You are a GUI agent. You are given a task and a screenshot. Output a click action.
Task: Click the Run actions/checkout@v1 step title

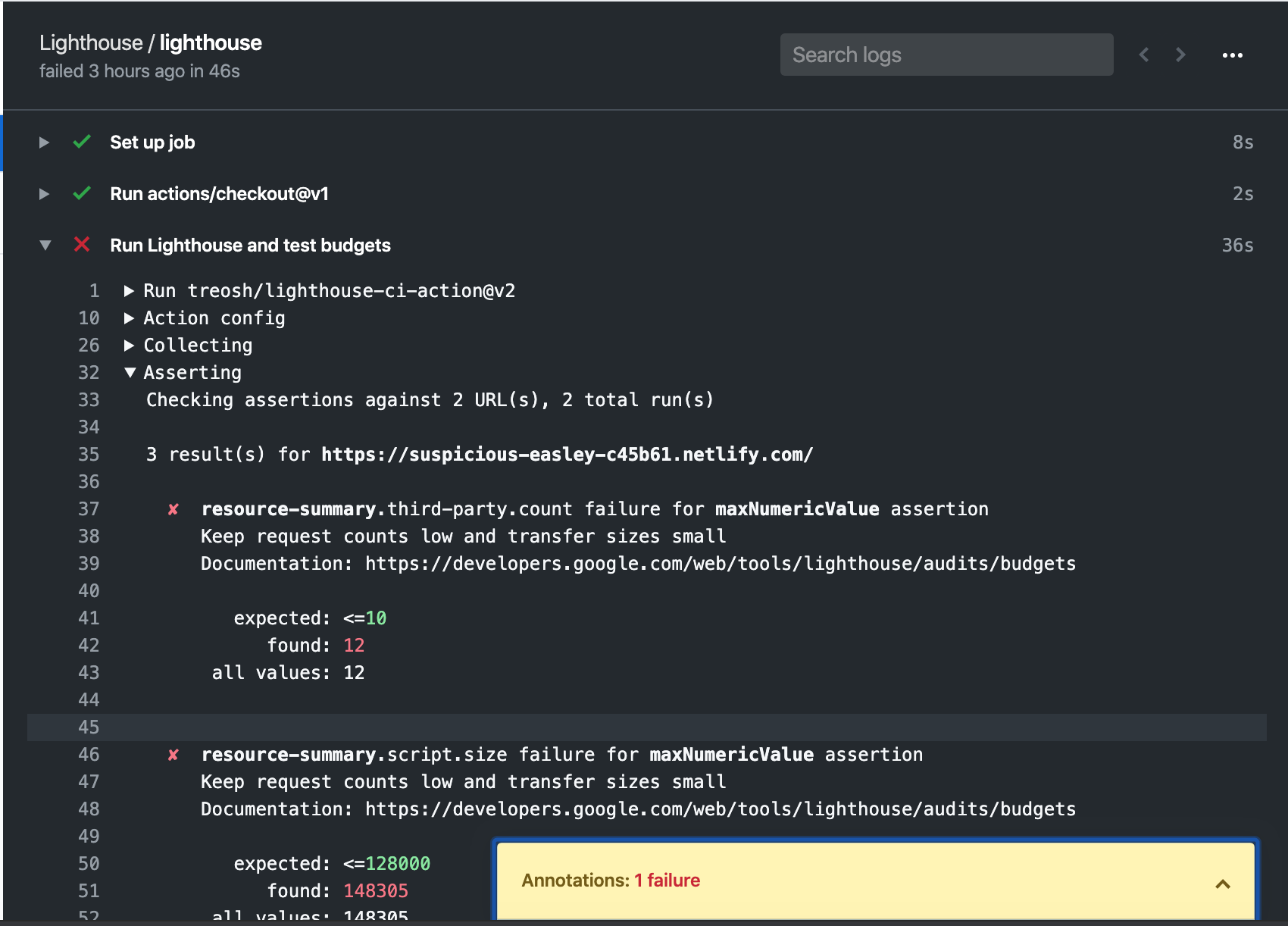tap(220, 194)
